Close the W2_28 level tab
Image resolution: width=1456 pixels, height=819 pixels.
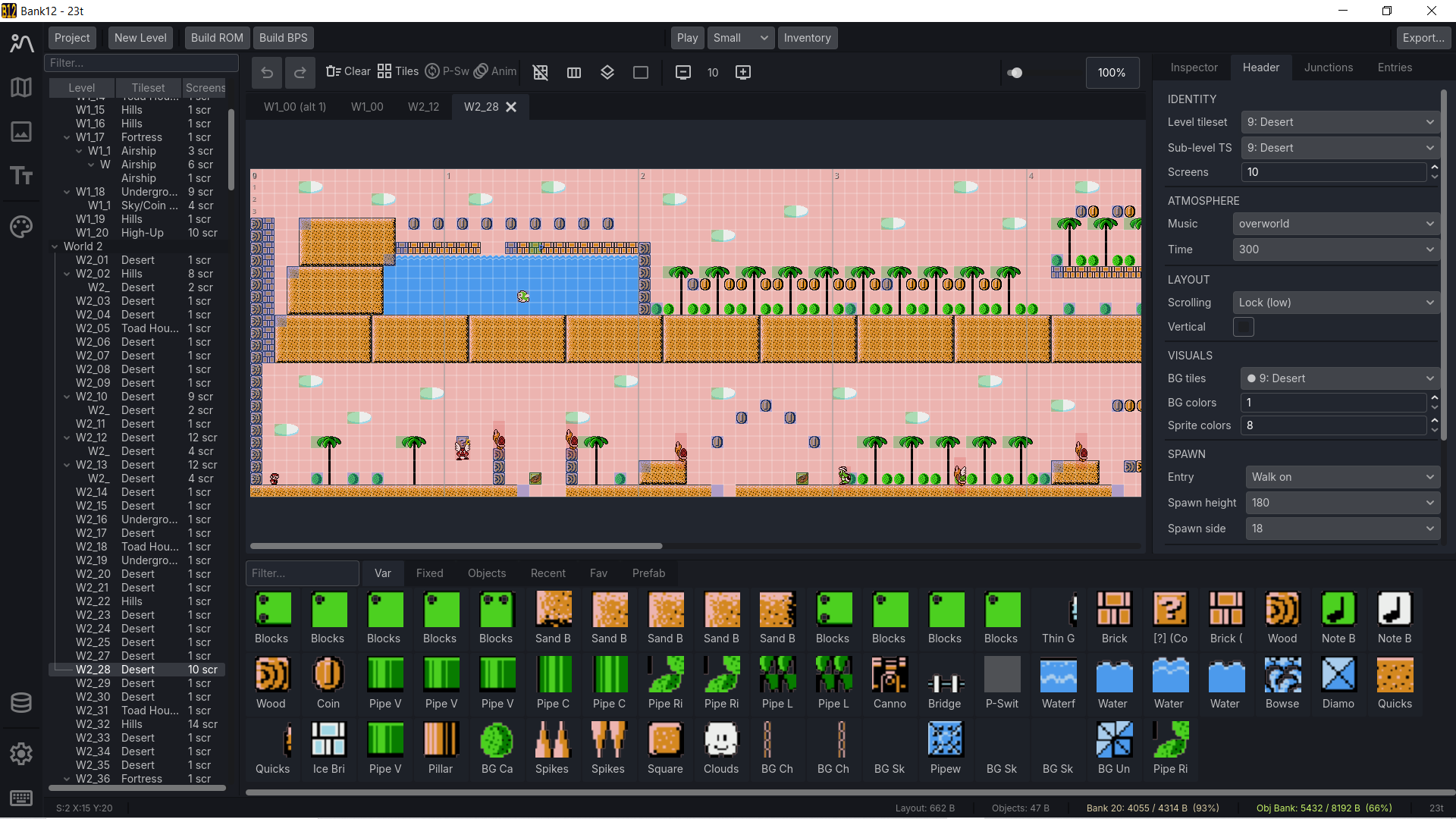click(x=512, y=107)
